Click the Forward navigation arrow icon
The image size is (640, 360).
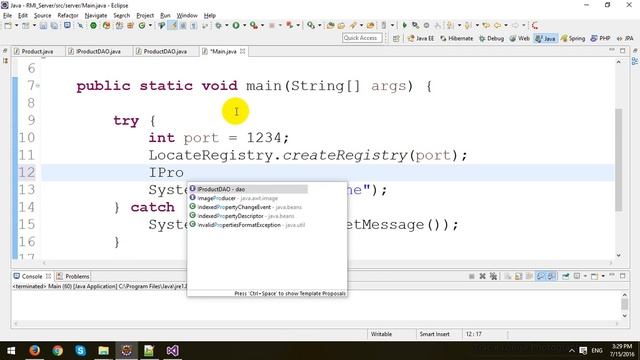click(x=515, y=25)
